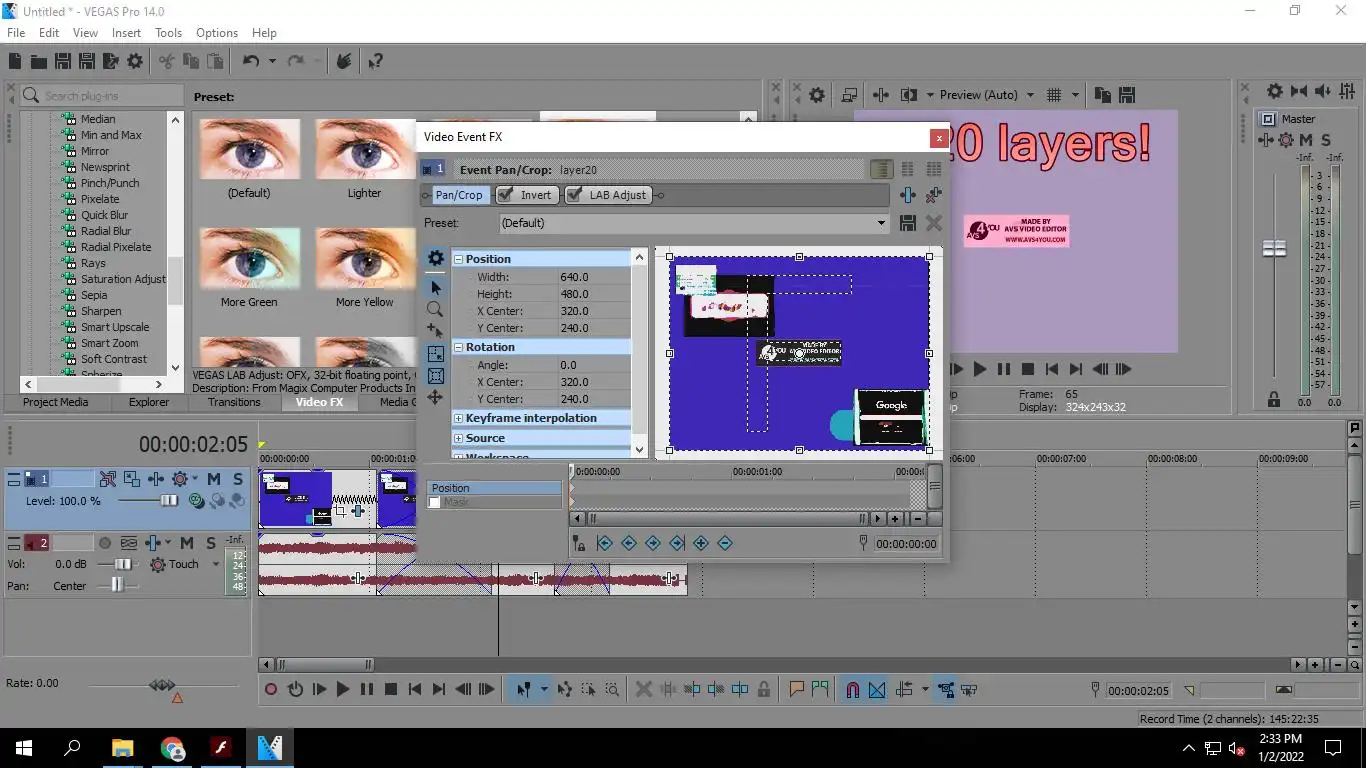Viewport: 1366px width, 768px height.
Task: Select the Zoom magnifier tool in Pan/Crop
Action: click(435, 310)
